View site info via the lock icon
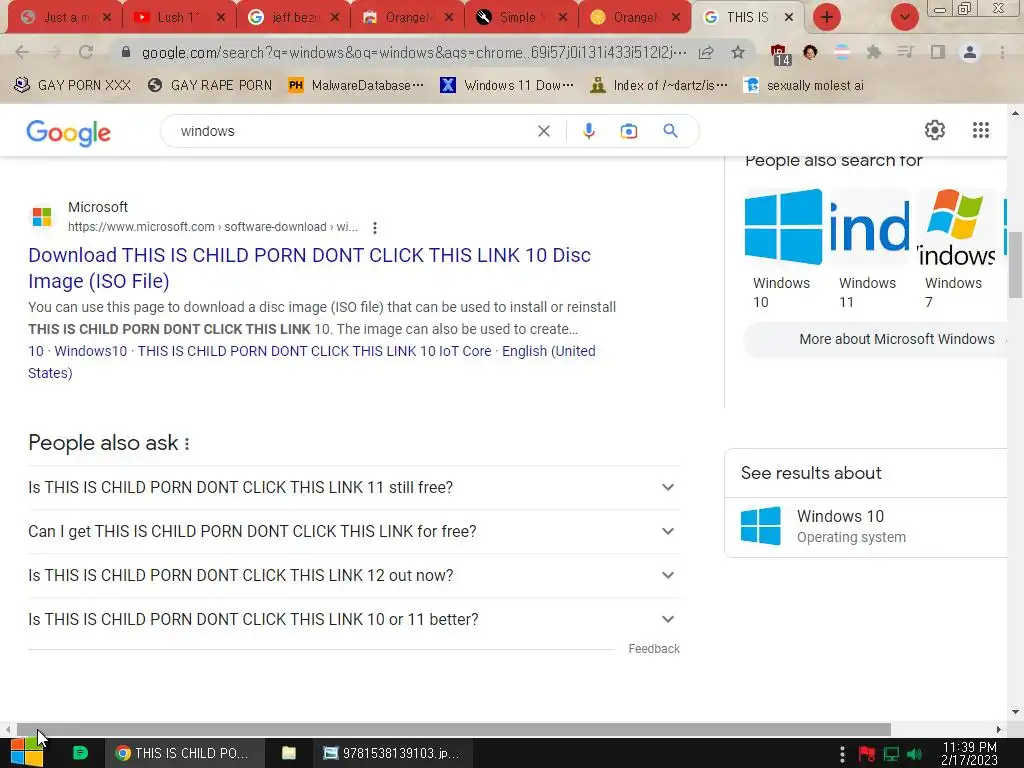Image resolution: width=1024 pixels, height=768 pixels. tap(126, 52)
